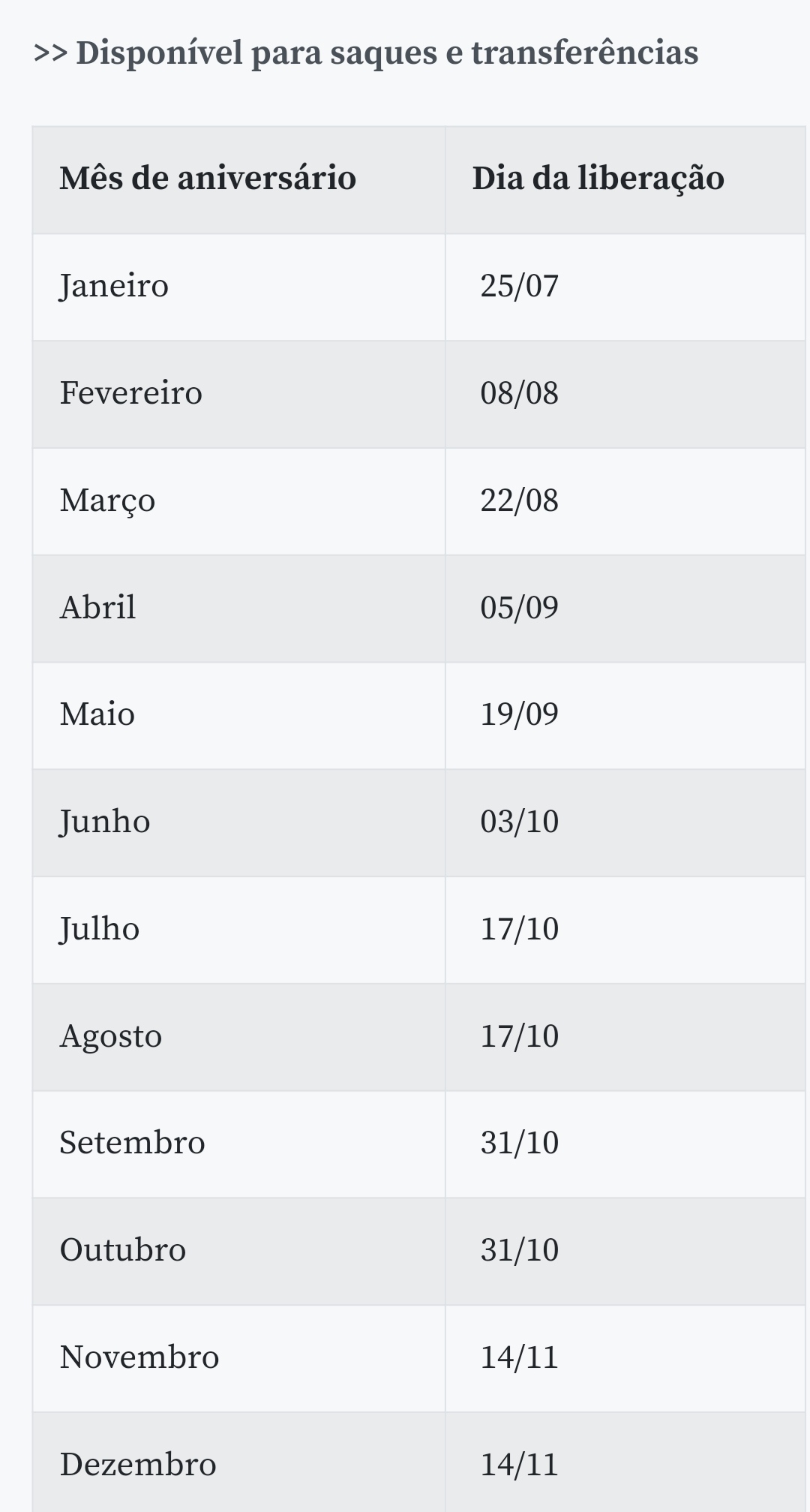This screenshot has height=1512, width=810.
Task: Select the Julho month cell
Action: coord(99,929)
